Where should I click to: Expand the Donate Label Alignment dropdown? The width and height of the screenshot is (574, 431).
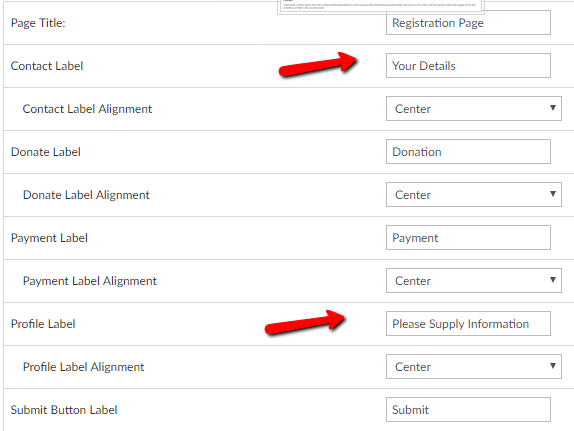pyautogui.click(x=474, y=194)
